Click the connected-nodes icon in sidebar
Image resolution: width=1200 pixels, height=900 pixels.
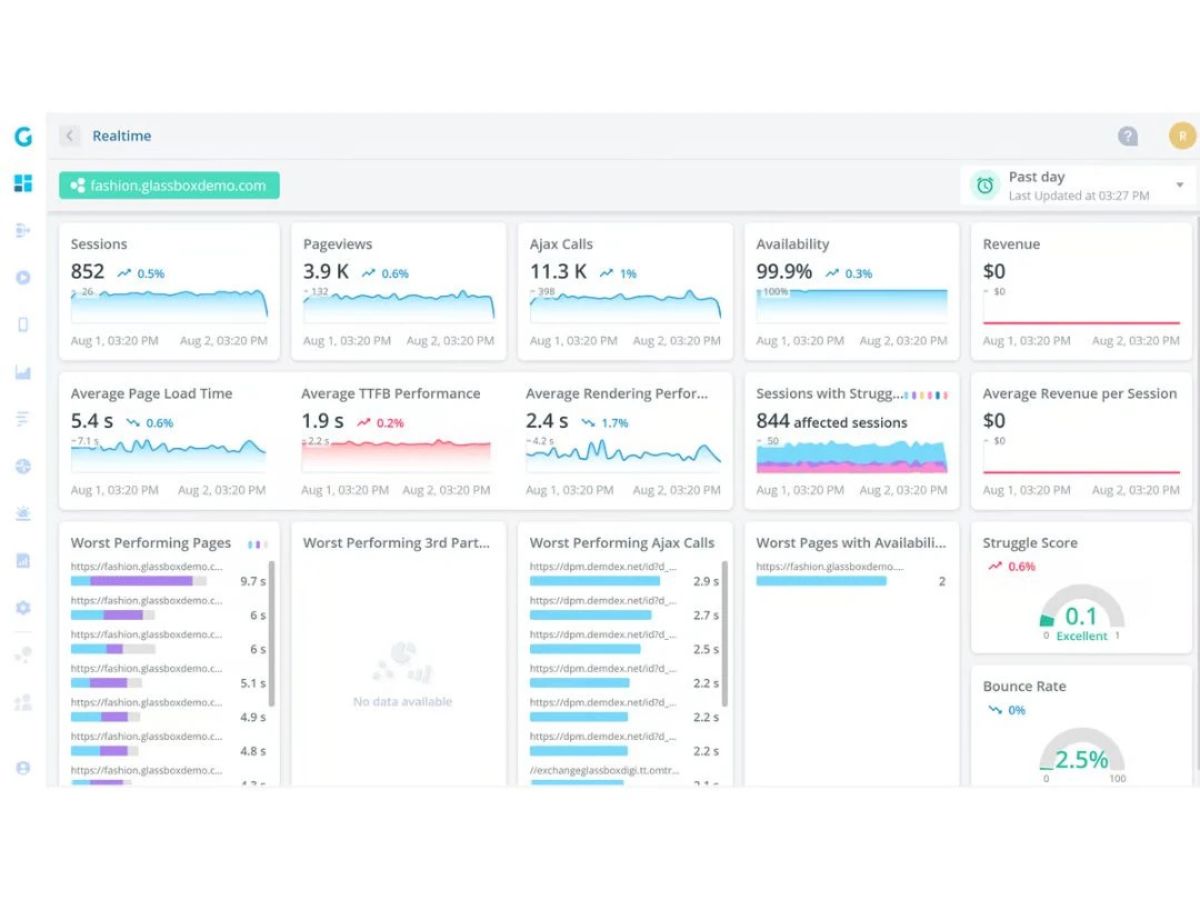[x=23, y=655]
